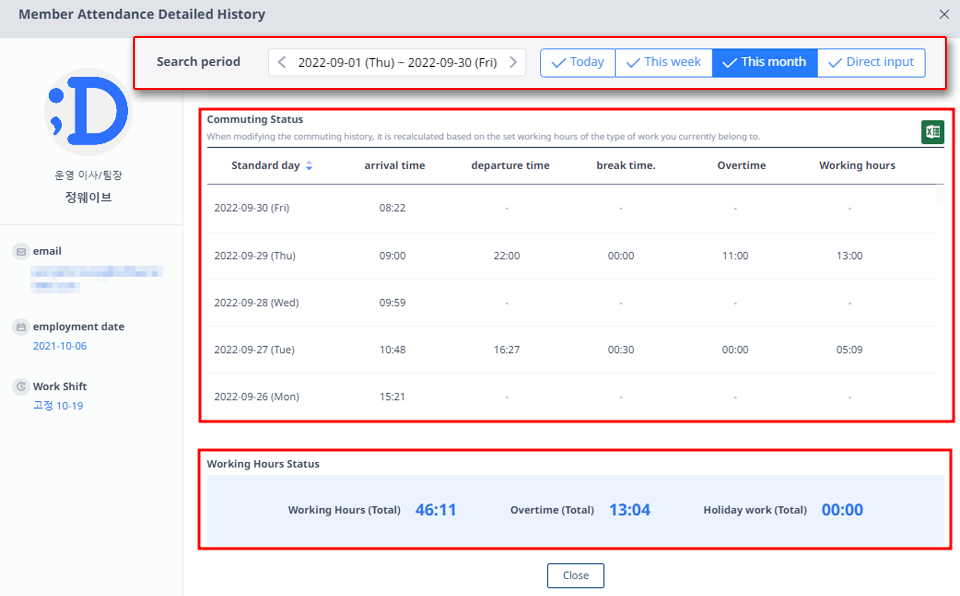Click arrival time 15:21 cell
This screenshot has height=596, width=960.
pos(392,397)
